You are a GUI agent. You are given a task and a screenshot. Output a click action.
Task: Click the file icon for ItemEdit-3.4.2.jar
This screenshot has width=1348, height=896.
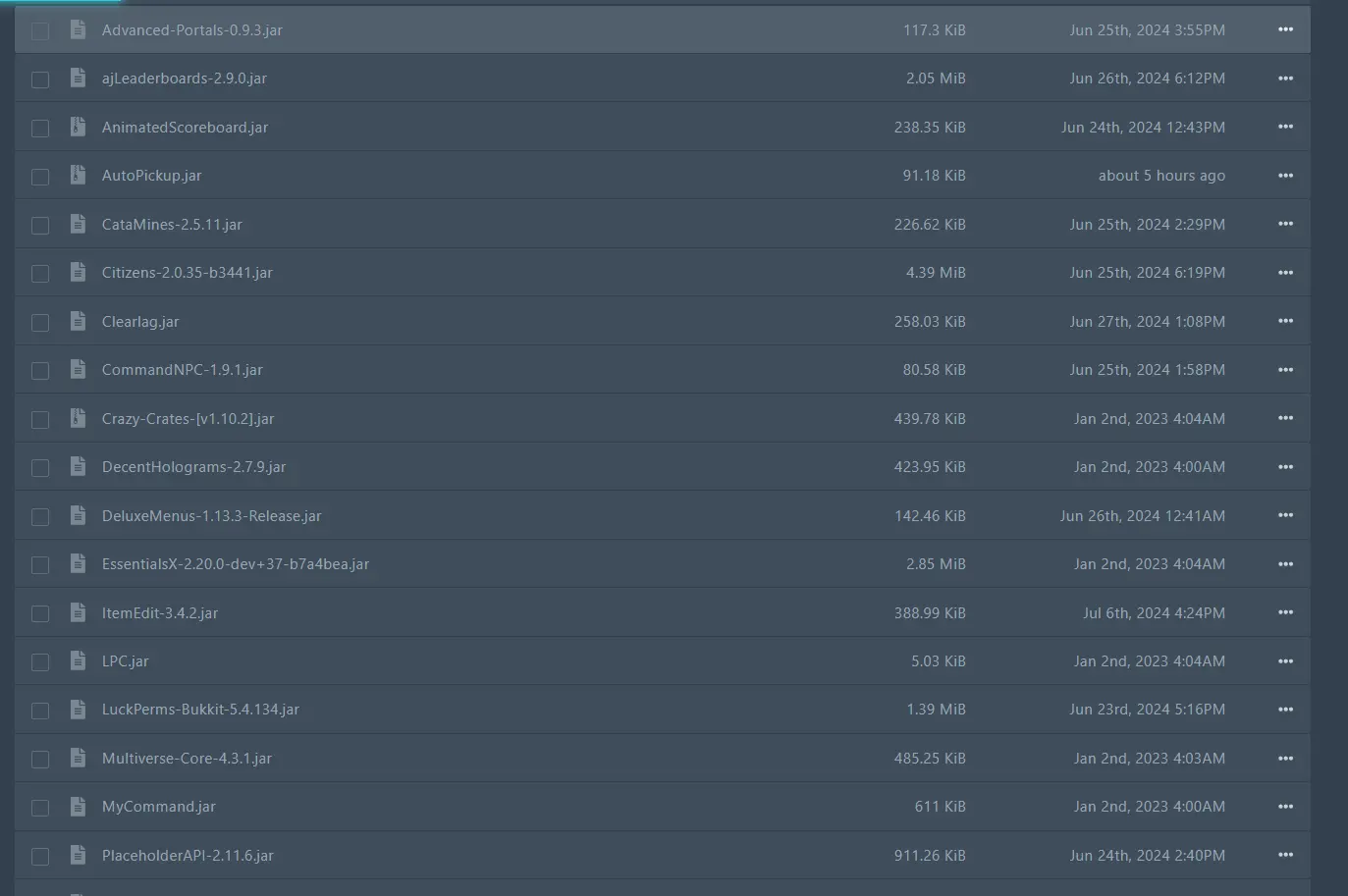(x=78, y=612)
